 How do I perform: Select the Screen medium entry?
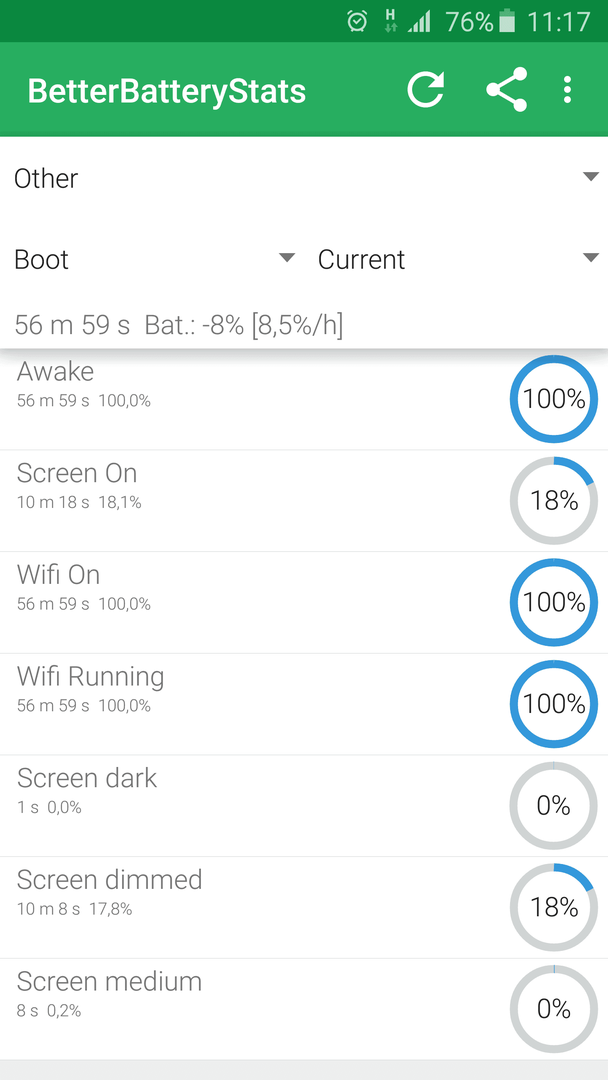tap(304, 1009)
